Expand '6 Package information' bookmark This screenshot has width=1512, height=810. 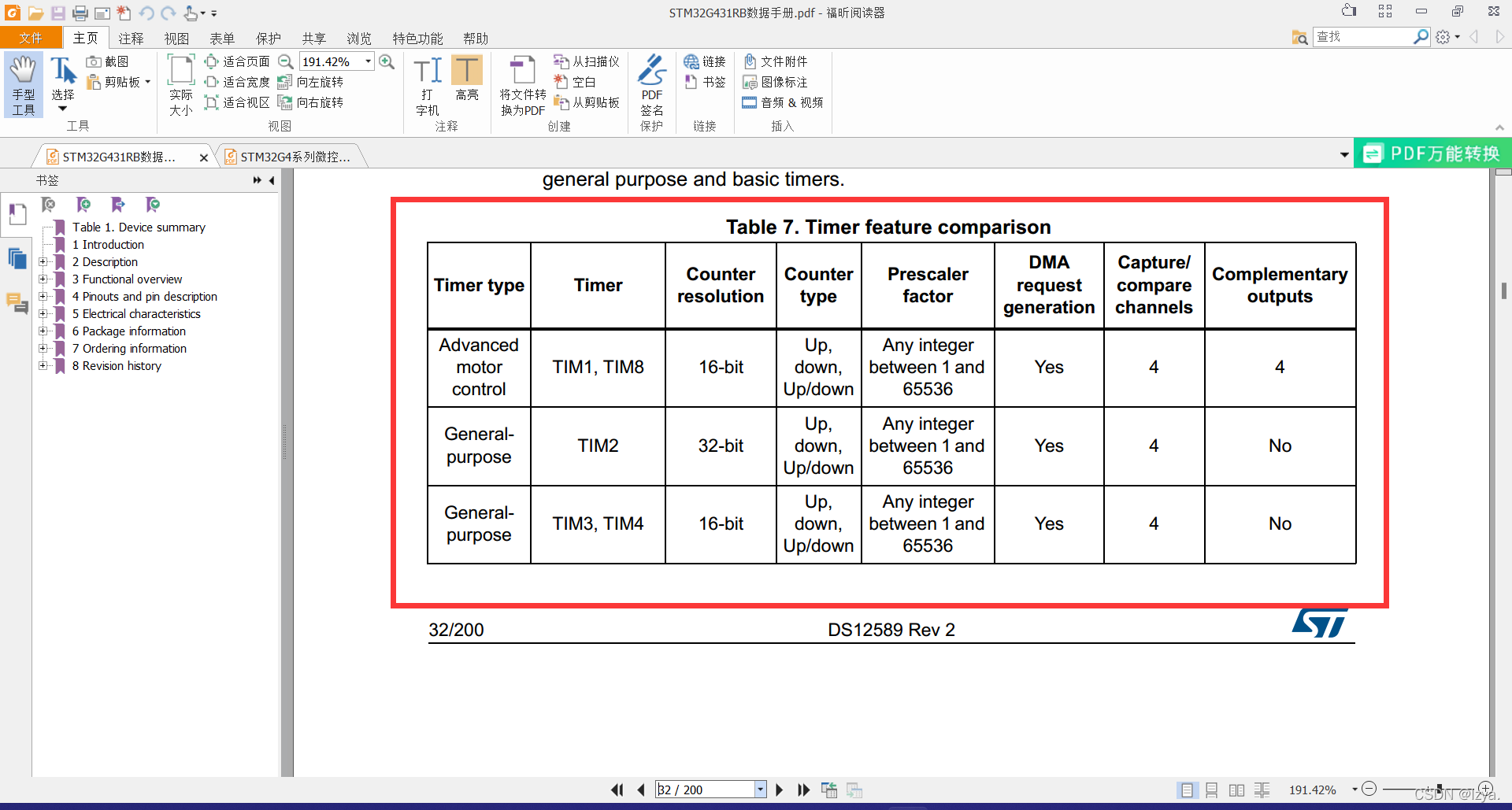pos(43,331)
